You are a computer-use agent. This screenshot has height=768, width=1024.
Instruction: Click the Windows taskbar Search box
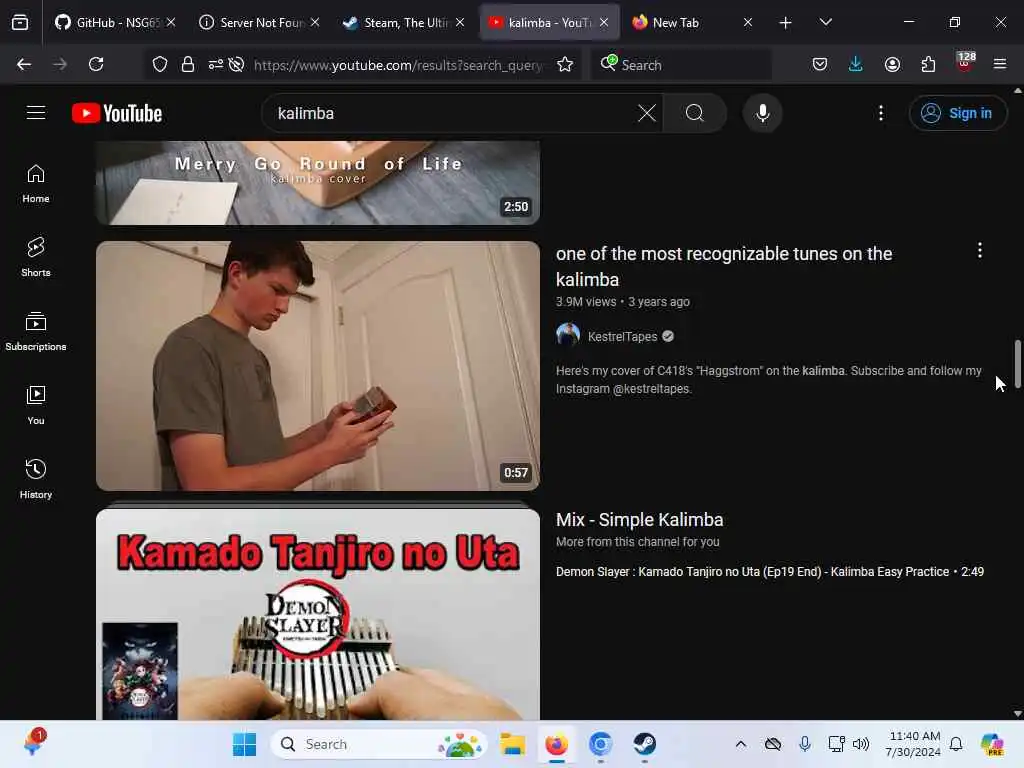(379, 744)
